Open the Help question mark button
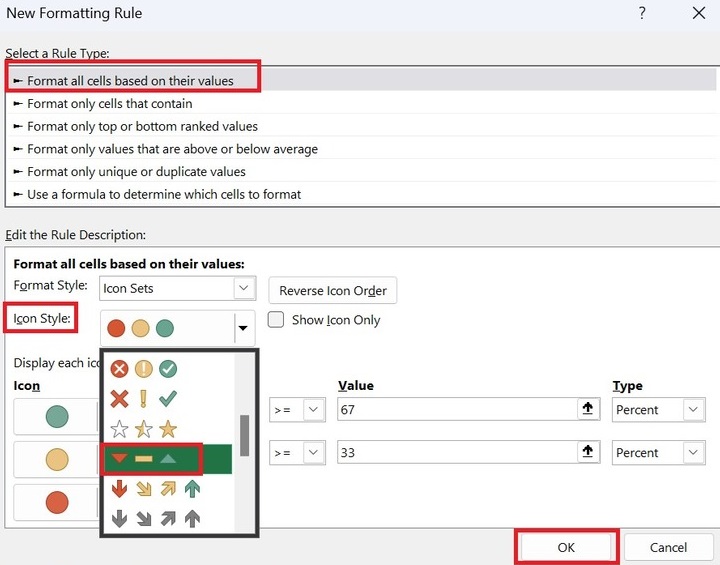Screen dimensions: 720x565 [x=641, y=13]
